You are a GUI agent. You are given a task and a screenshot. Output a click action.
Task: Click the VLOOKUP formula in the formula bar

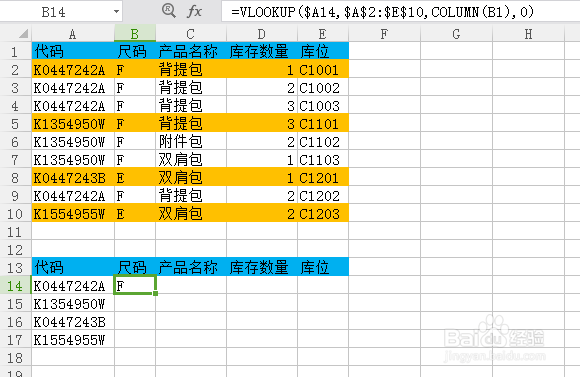coord(382,12)
